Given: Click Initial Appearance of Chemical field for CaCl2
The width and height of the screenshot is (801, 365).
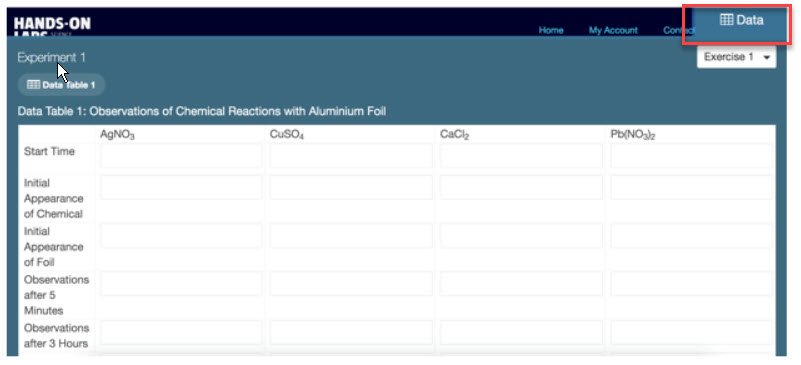Looking at the screenshot, I should (521, 187).
